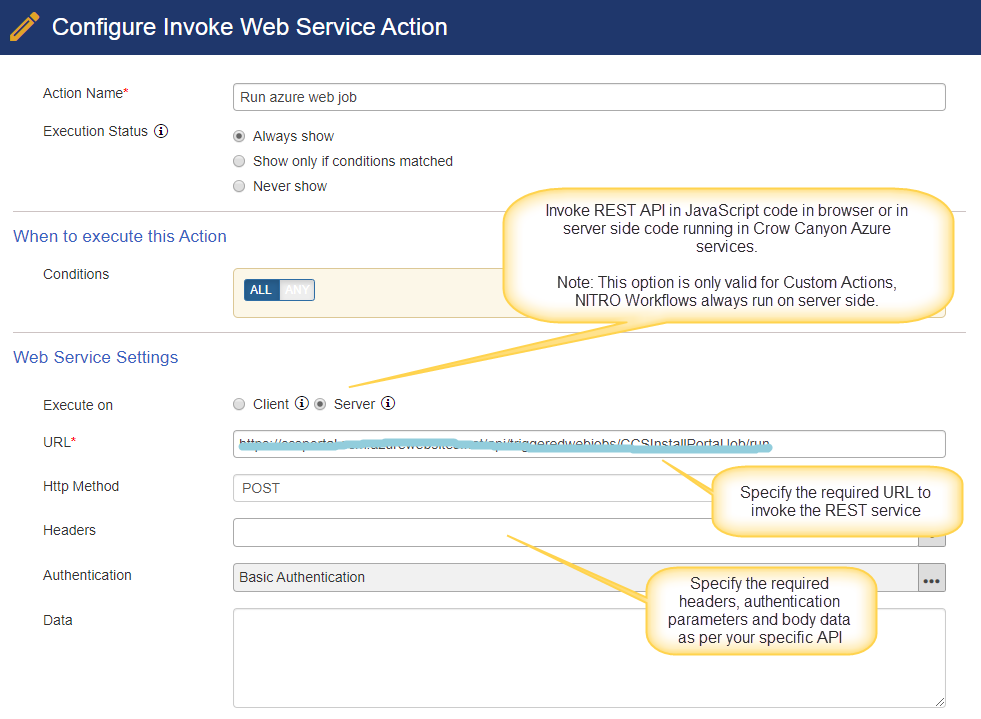
Task: Show Client option info icon
Action: pos(302,404)
